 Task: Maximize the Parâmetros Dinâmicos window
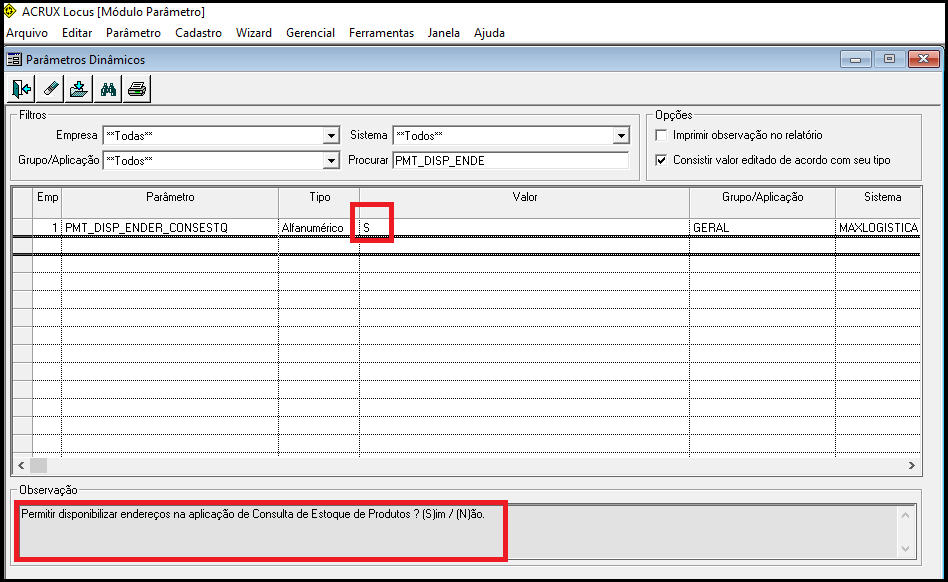(889, 59)
